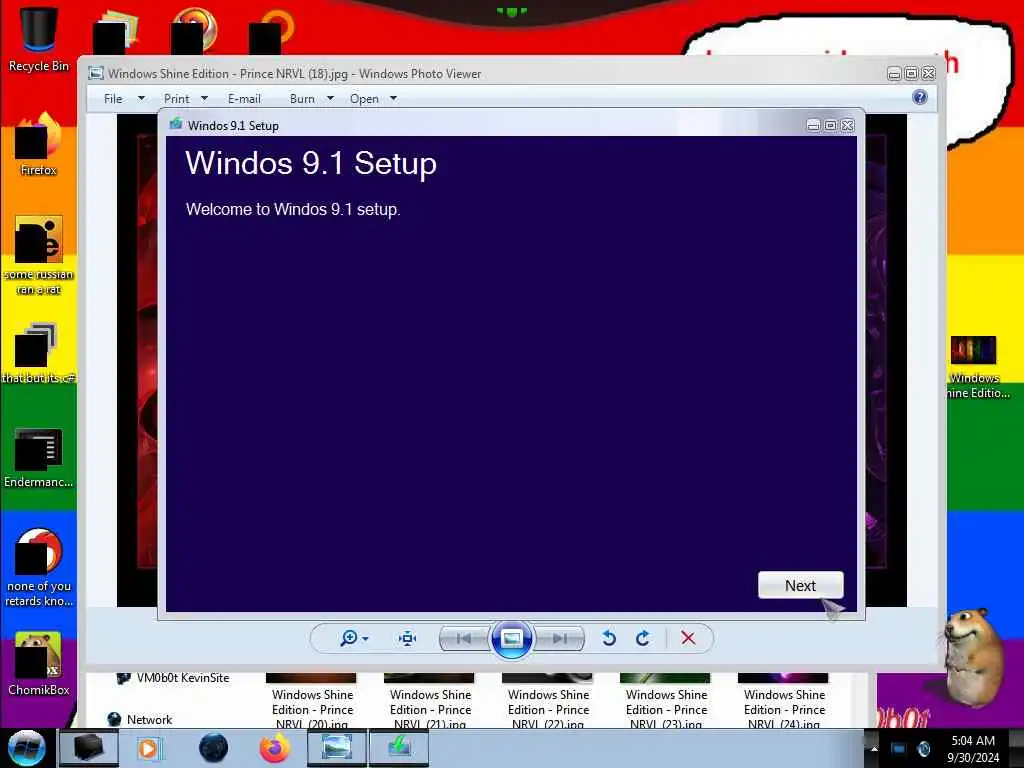This screenshot has width=1024, height=768.
Task: Open the 'none of you retards kno...' desktop icon
Action: click(39, 567)
